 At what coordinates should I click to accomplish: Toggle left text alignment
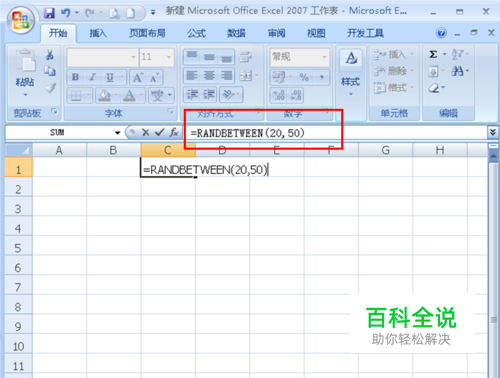pyautogui.click(x=192, y=76)
